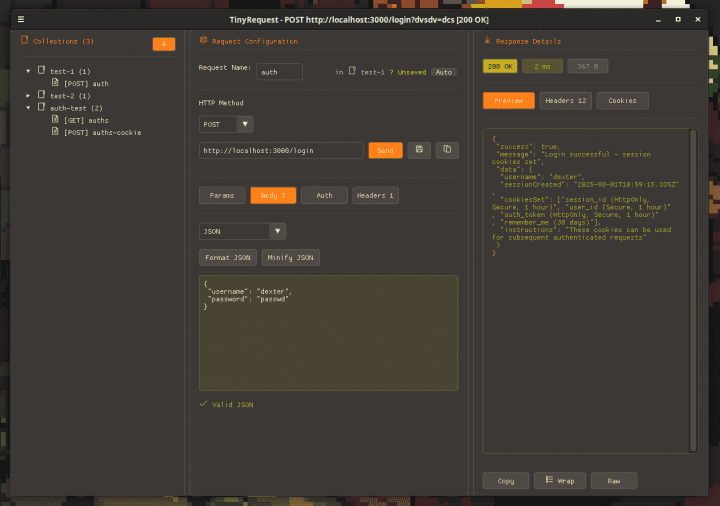The width and height of the screenshot is (720, 506).
Task: Click the orange add collection plus button
Action: coord(164,44)
